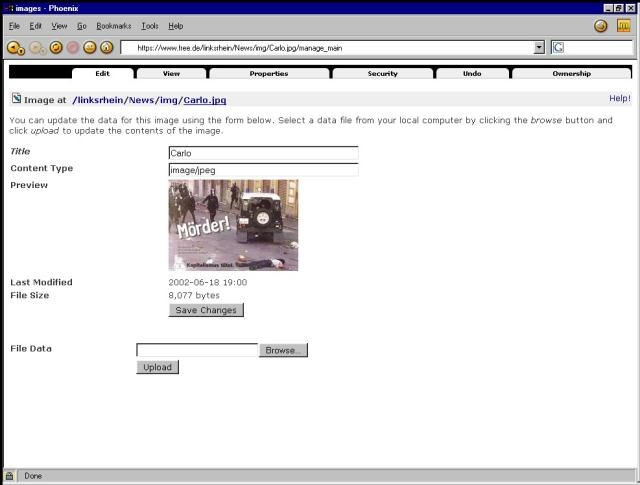Open the Tools menu
The height and width of the screenshot is (485, 640).
[150, 25]
